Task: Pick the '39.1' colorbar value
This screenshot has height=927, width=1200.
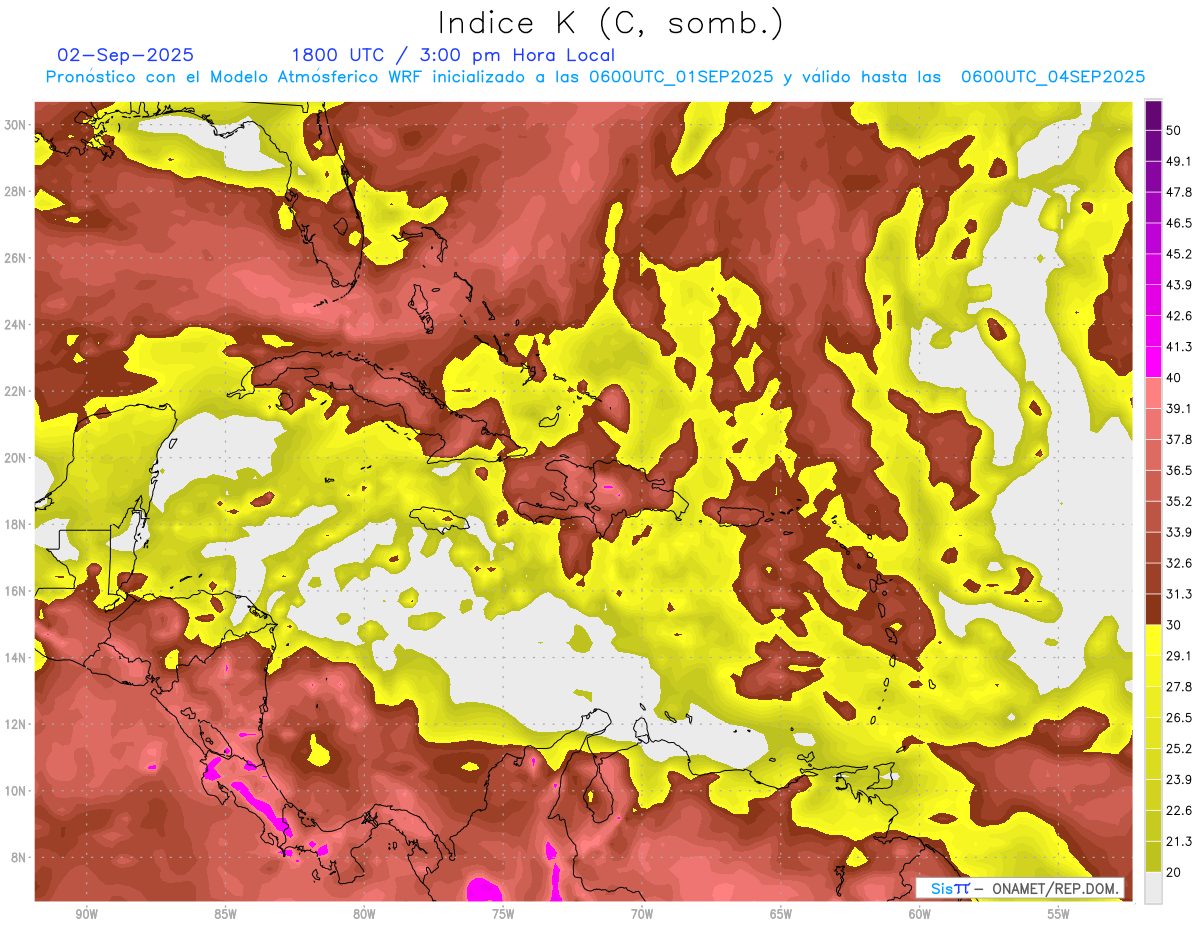Action: (1180, 408)
